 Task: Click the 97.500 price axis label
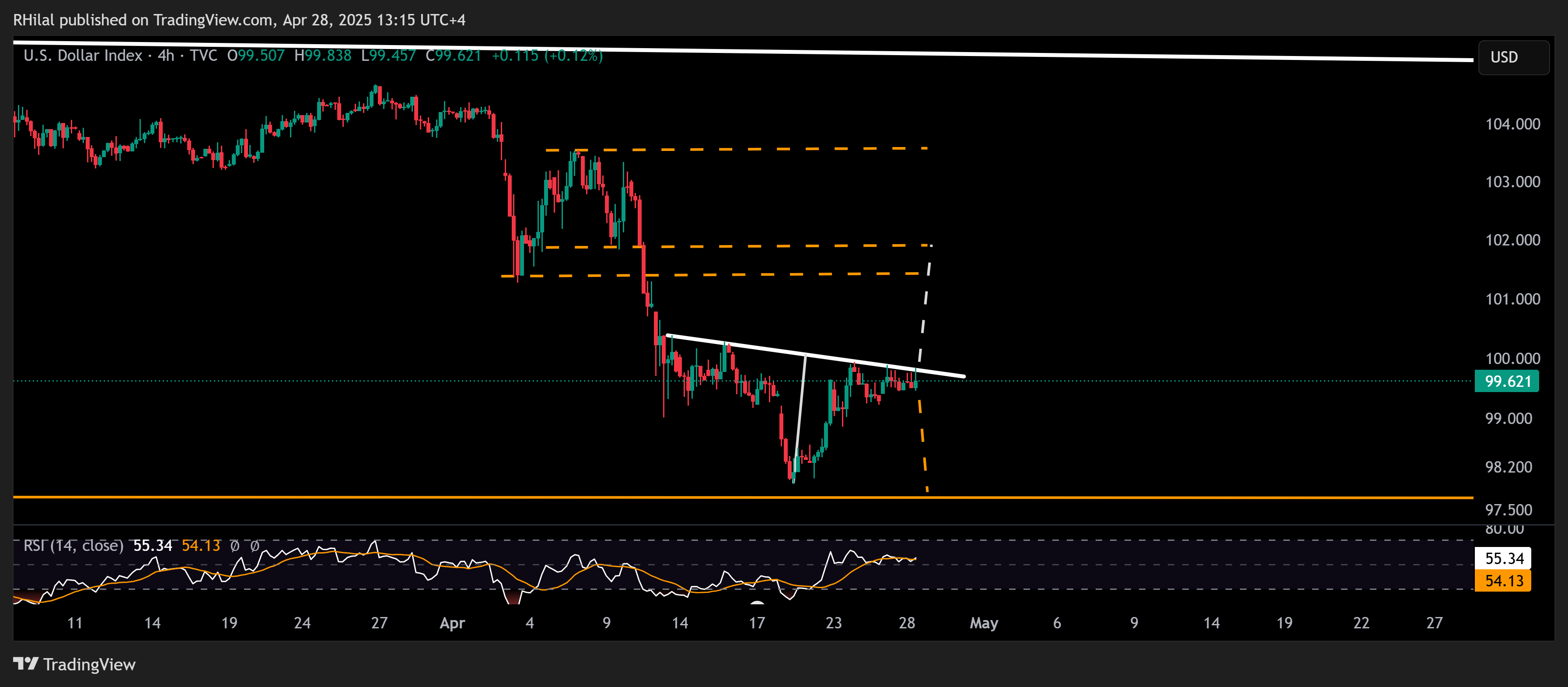1509,510
